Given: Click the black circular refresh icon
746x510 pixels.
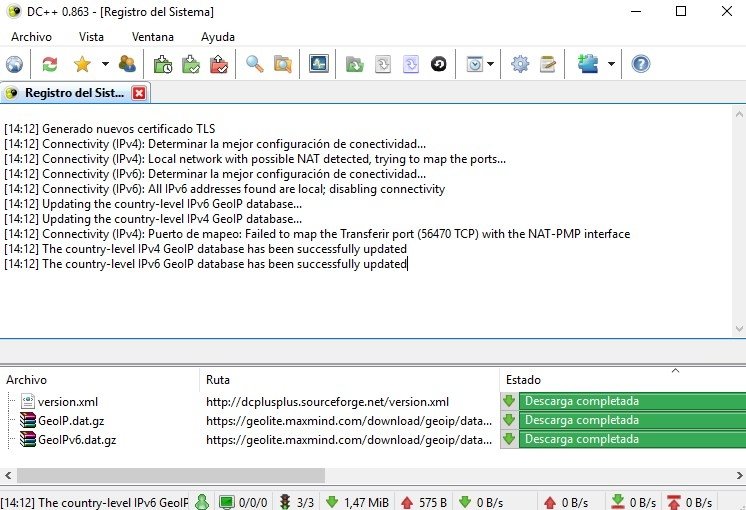Looking at the screenshot, I should (439, 64).
